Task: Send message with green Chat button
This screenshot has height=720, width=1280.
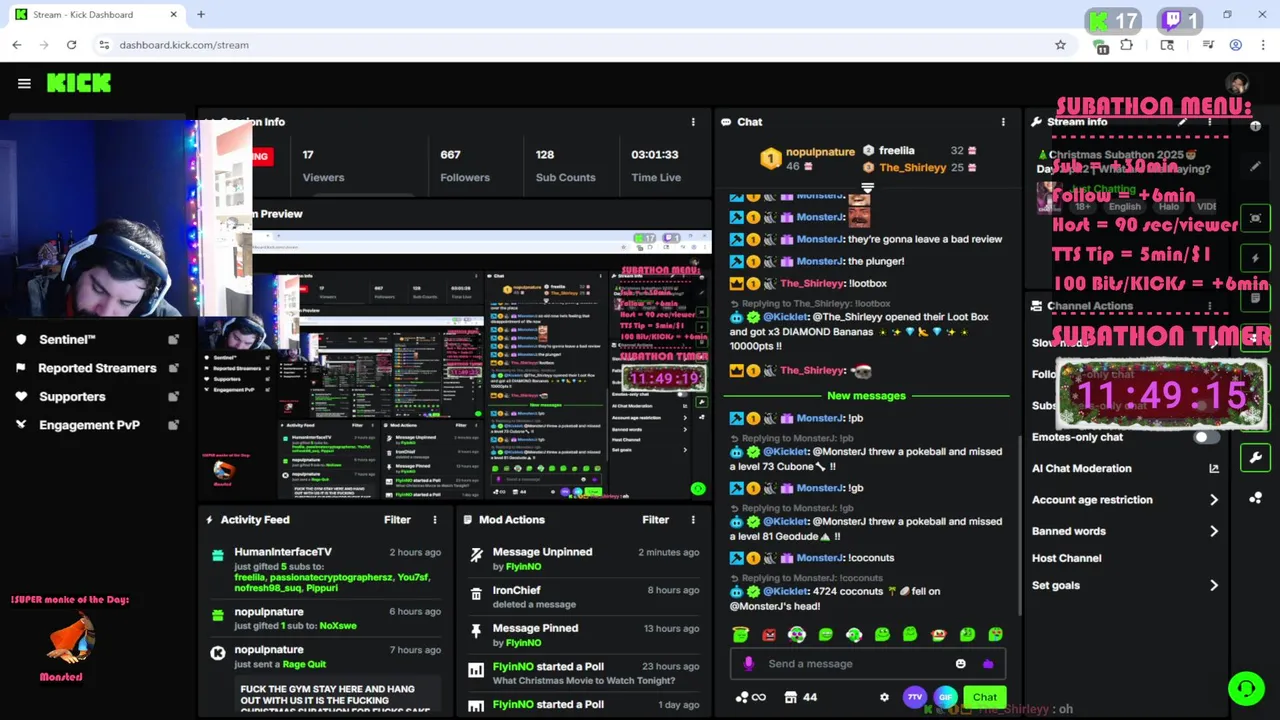Action: (x=985, y=697)
